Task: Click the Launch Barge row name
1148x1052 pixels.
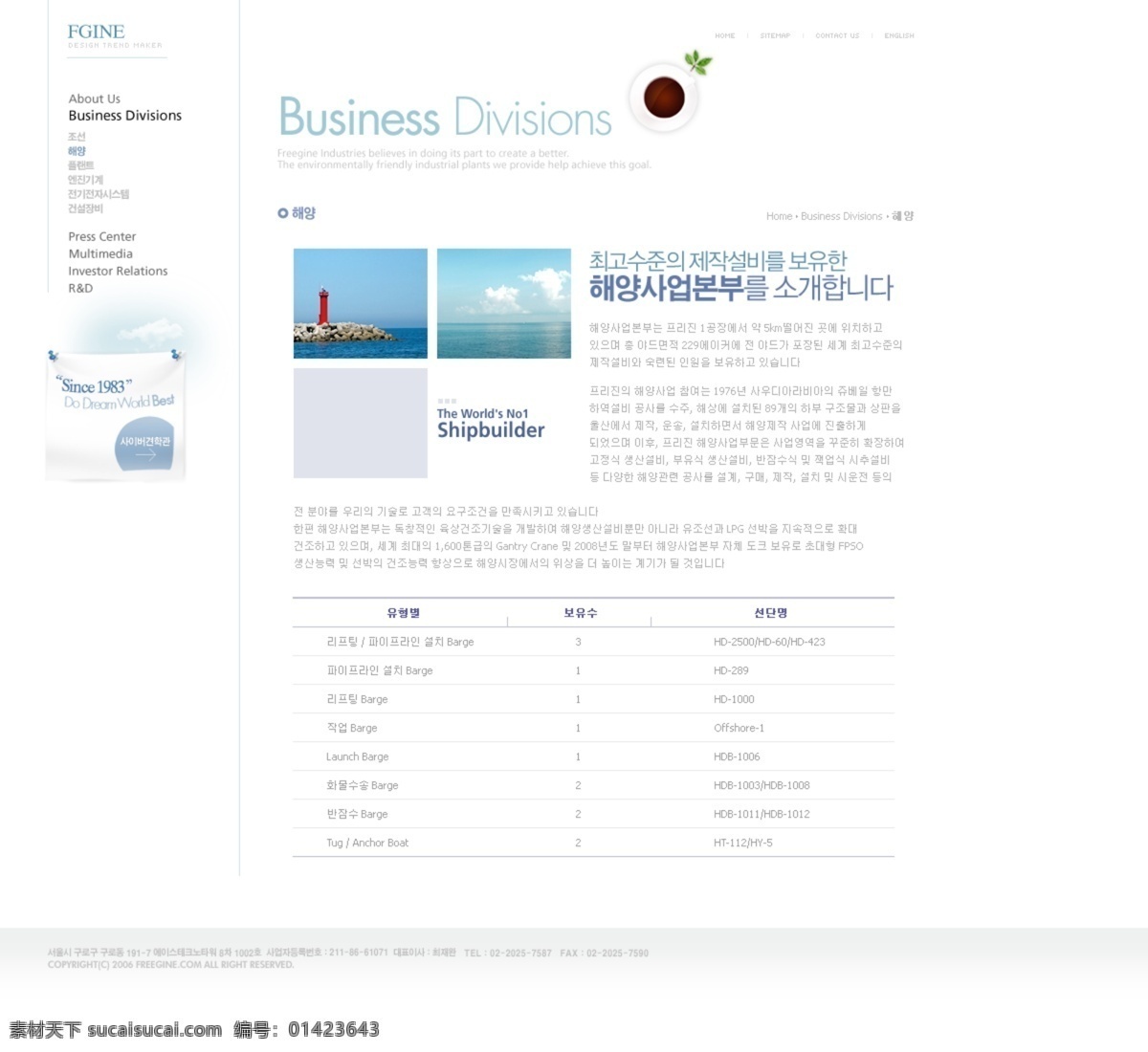Action: [x=357, y=756]
